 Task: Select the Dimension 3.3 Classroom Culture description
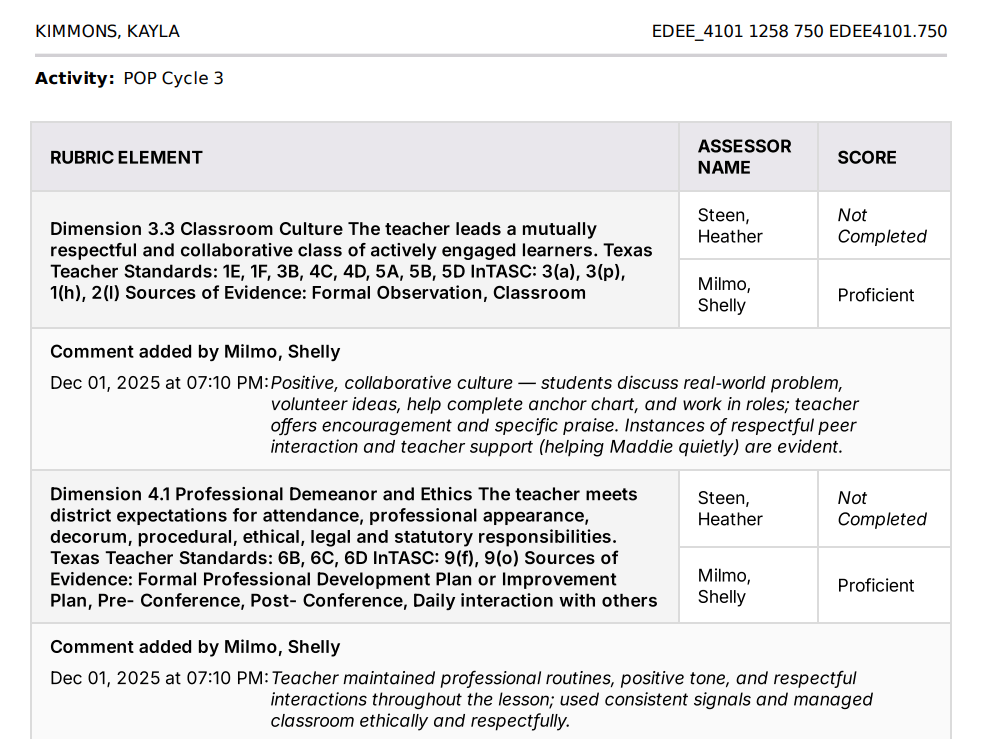point(353,261)
